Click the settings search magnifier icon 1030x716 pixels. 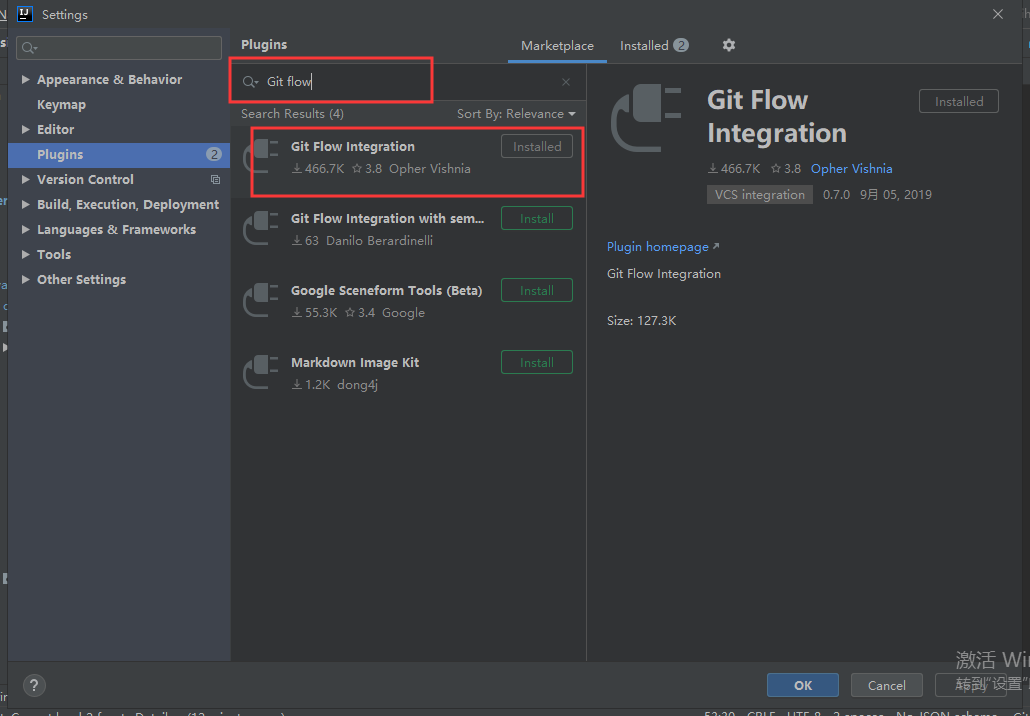30,48
